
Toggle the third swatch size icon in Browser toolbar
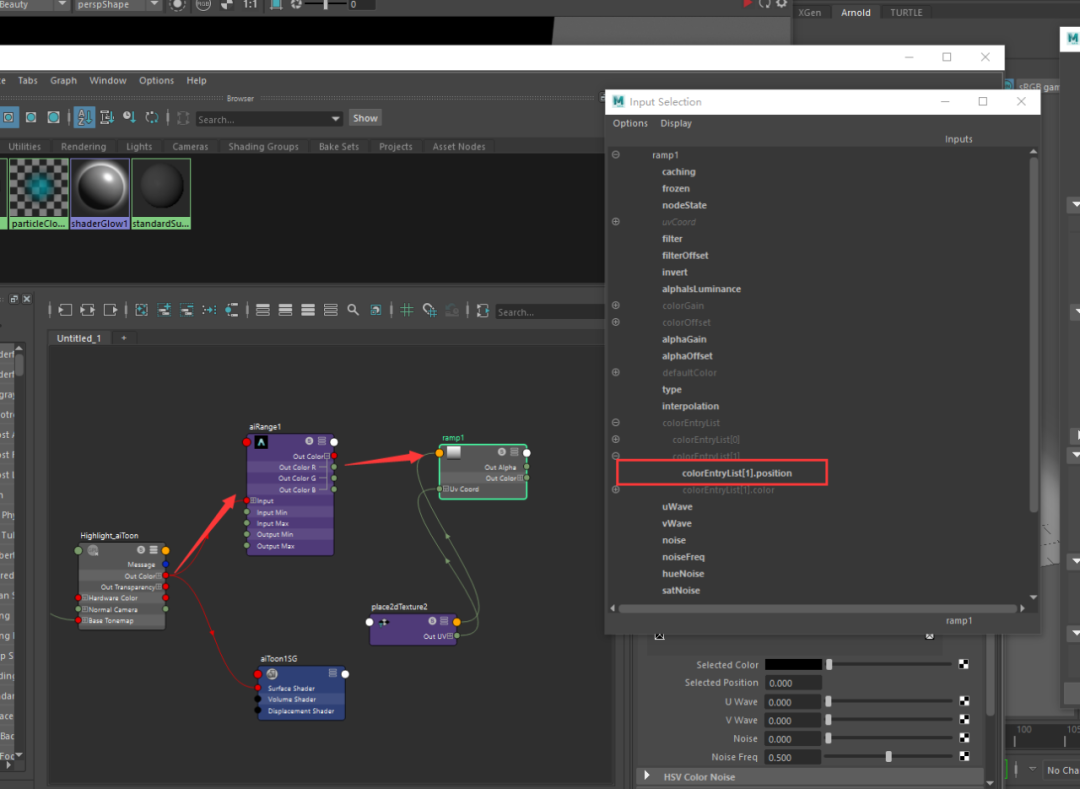(53, 118)
